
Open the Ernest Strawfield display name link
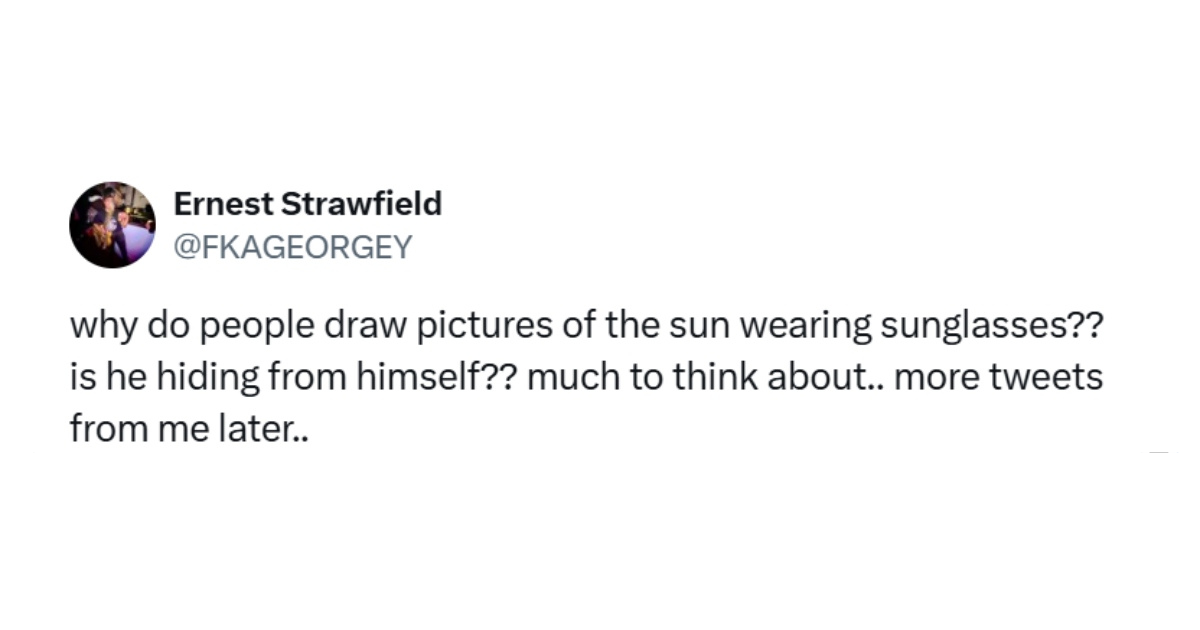[307, 204]
